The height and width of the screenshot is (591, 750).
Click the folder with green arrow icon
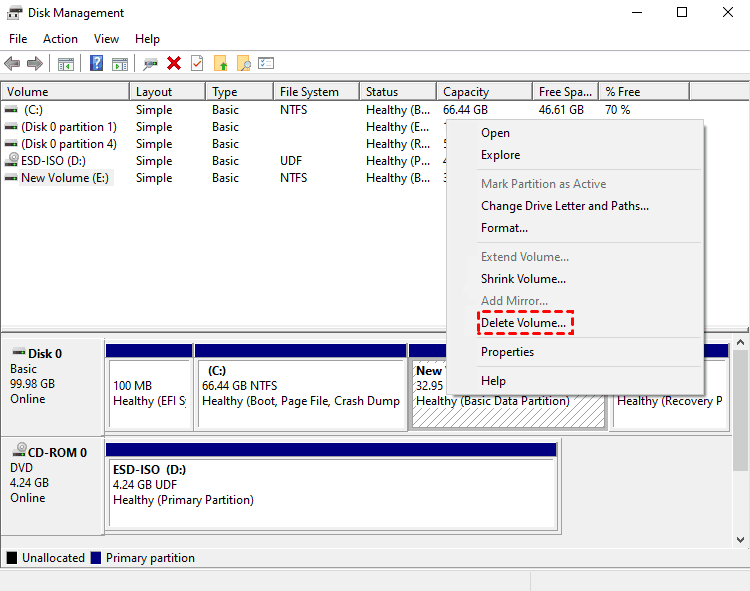point(221,63)
